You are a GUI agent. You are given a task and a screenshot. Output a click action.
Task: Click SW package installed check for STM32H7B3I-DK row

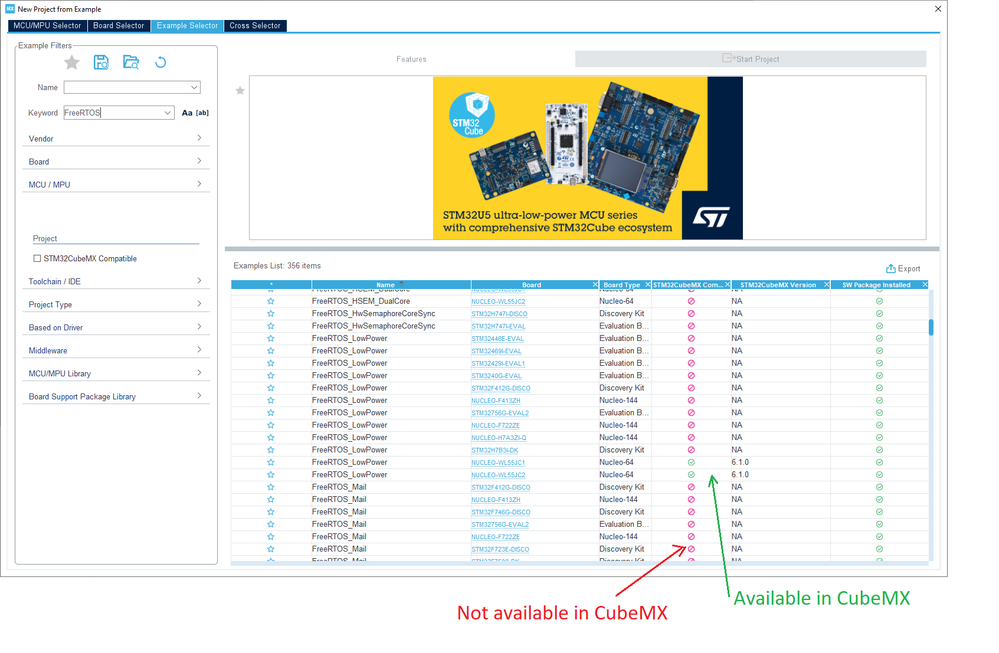(879, 450)
